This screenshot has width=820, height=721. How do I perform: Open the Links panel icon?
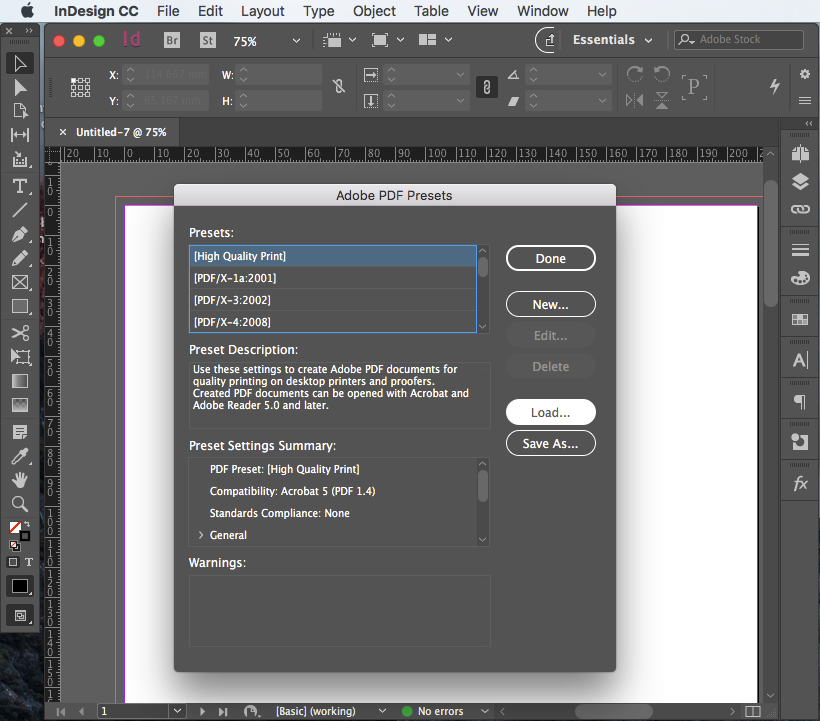pos(800,209)
